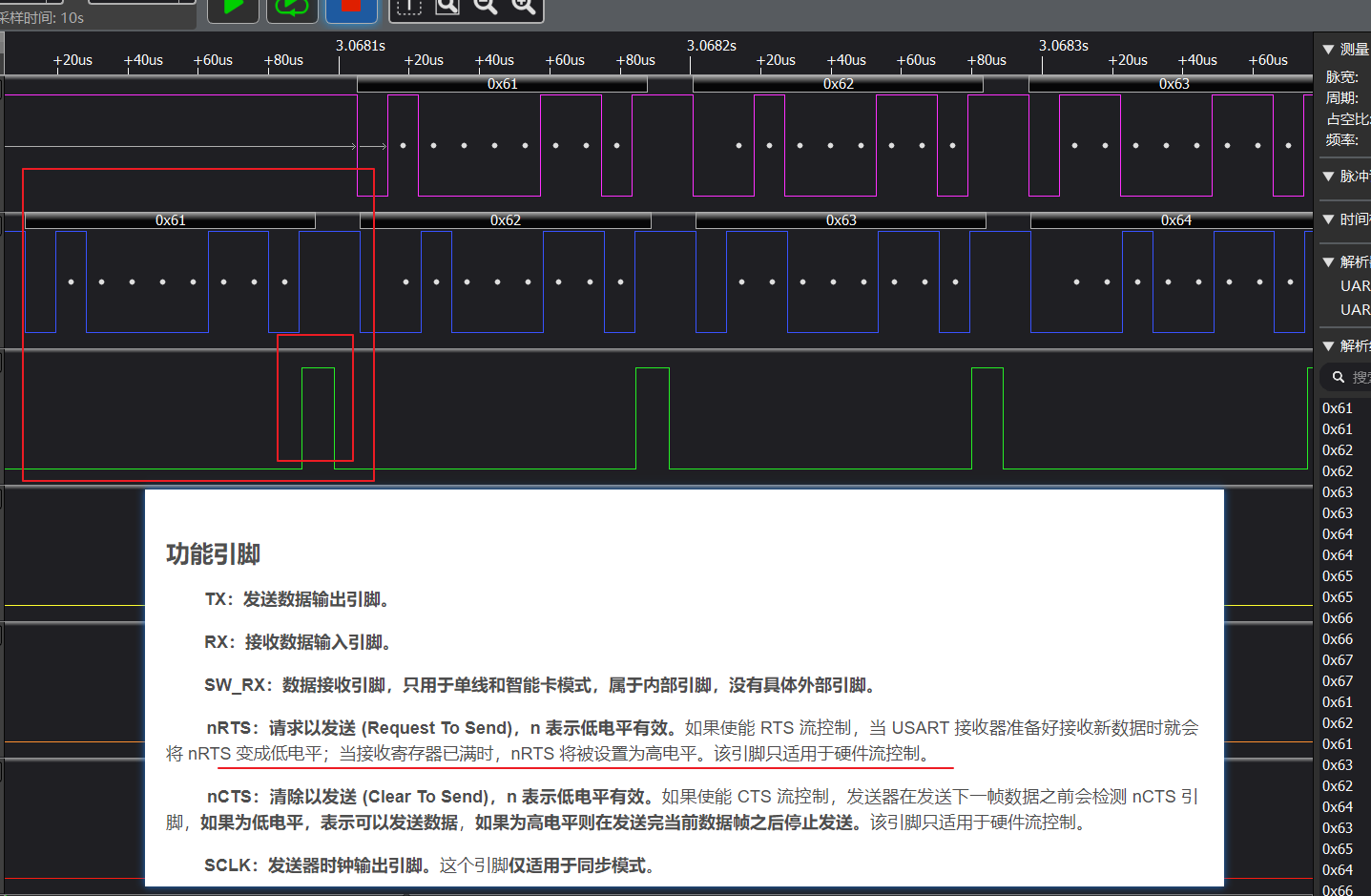
Task: Collapse the first 解析 decoder section
Action: (x=1328, y=262)
